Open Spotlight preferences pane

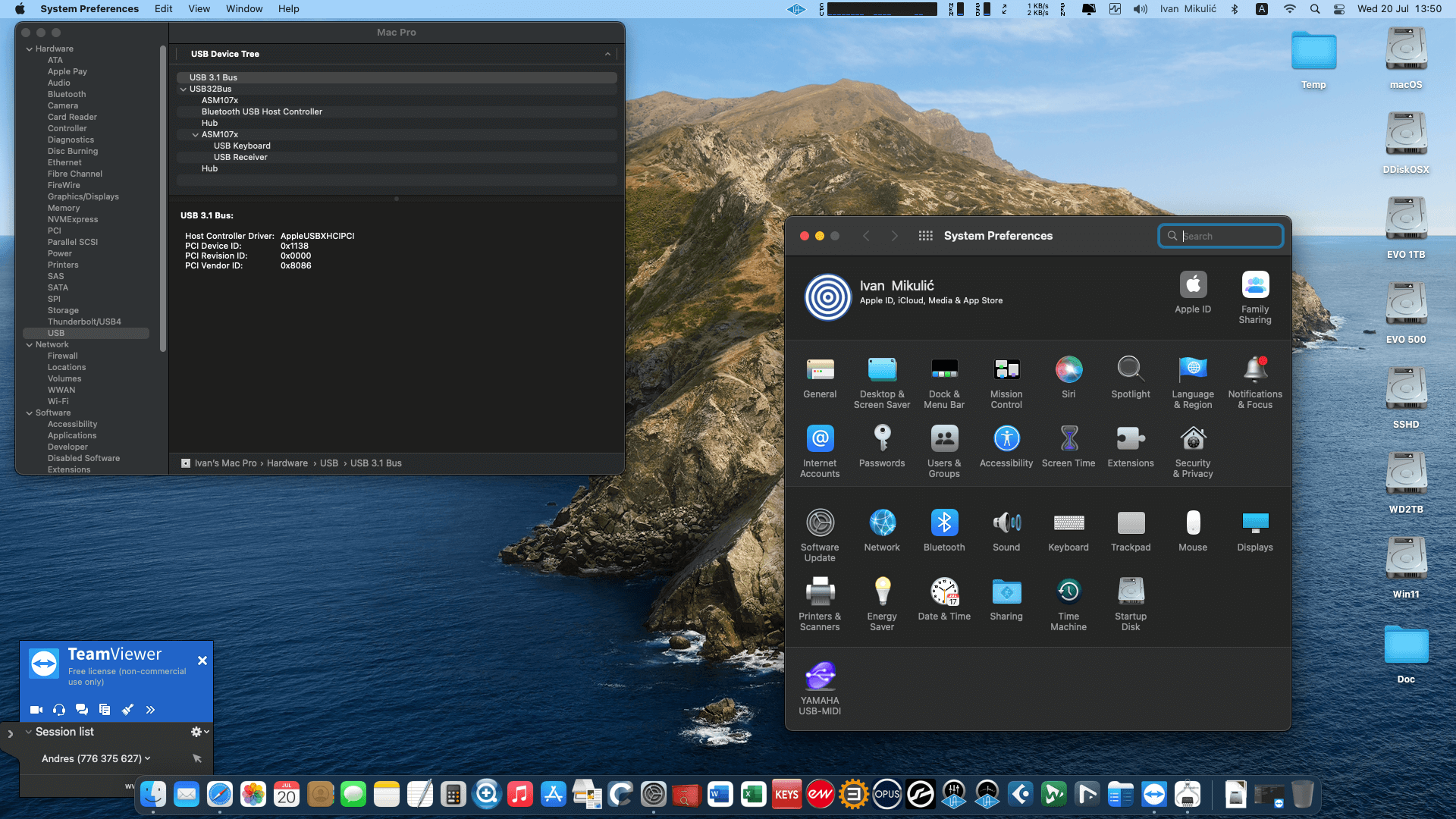(x=1131, y=378)
